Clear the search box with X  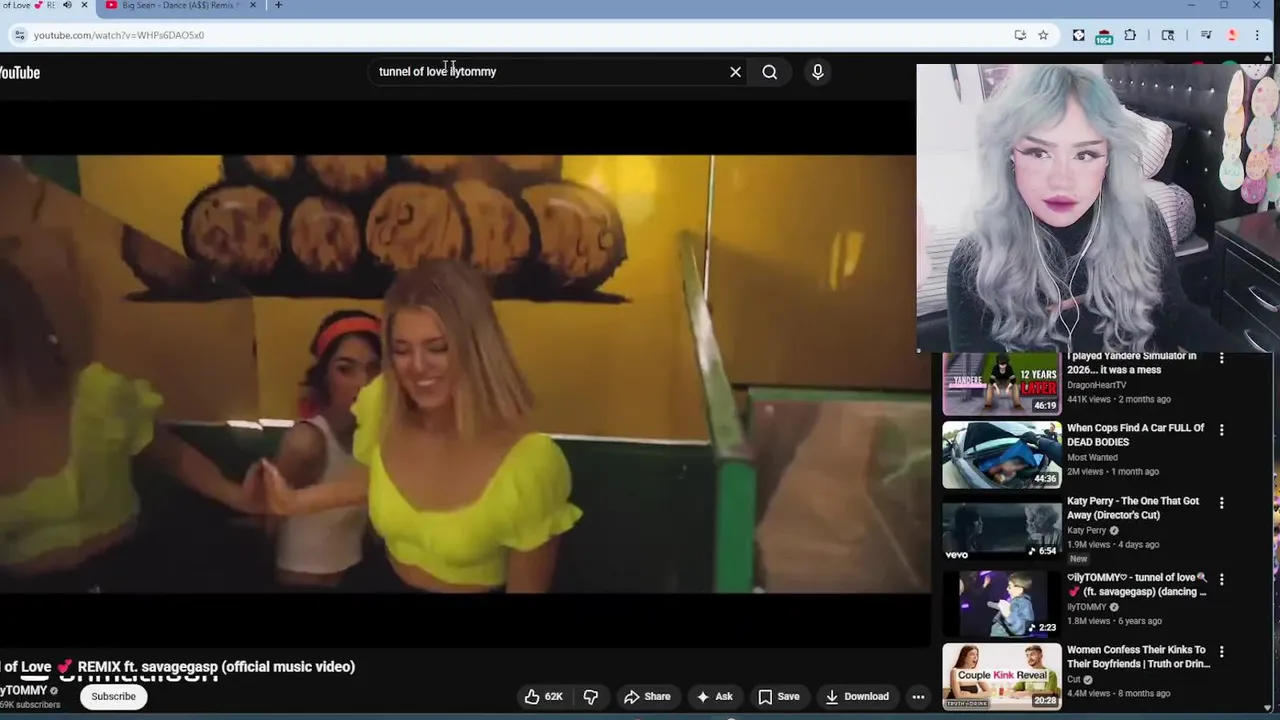pos(735,72)
